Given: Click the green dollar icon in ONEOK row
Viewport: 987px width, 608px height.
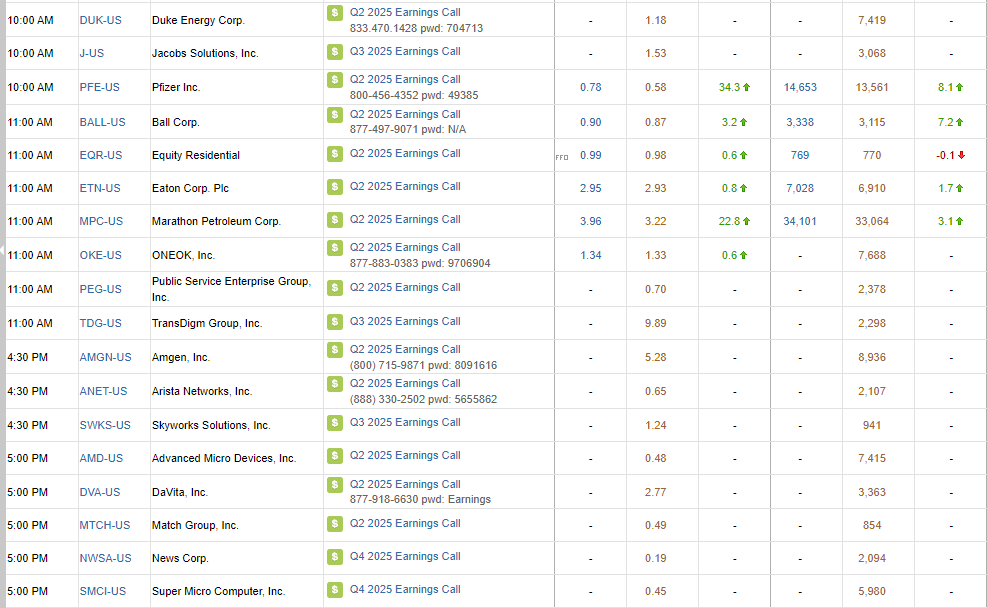Looking at the screenshot, I should 335,248.
